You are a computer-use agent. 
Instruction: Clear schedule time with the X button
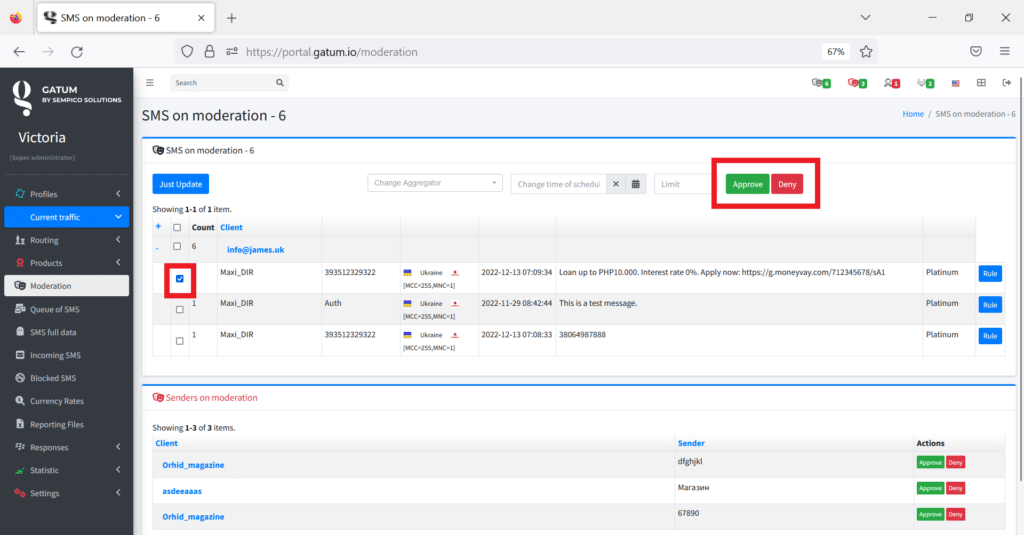click(x=615, y=184)
